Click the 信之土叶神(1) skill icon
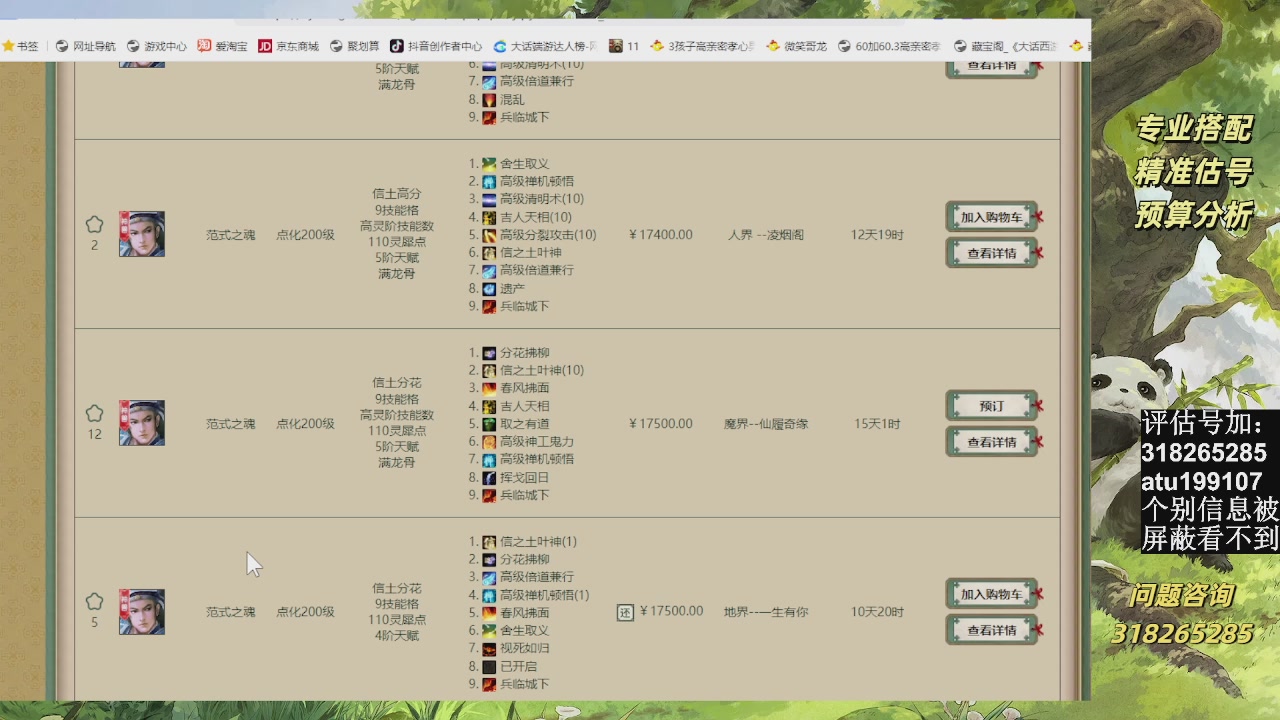The image size is (1280, 720). [x=489, y=542]
